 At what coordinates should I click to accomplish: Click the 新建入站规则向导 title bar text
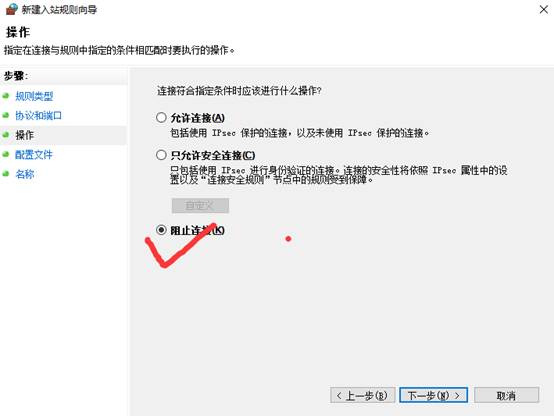click(59, 10)
